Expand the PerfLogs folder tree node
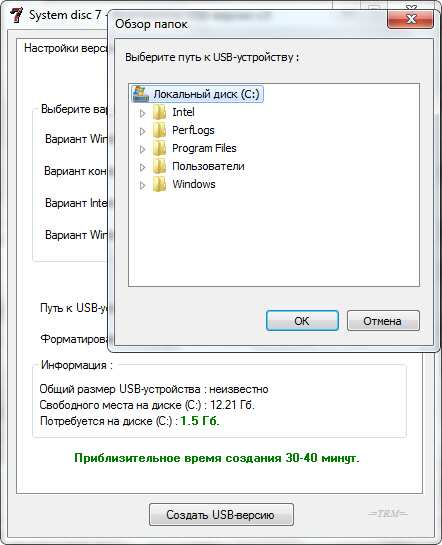The image size is (442, 545). [x=142, y=131]
